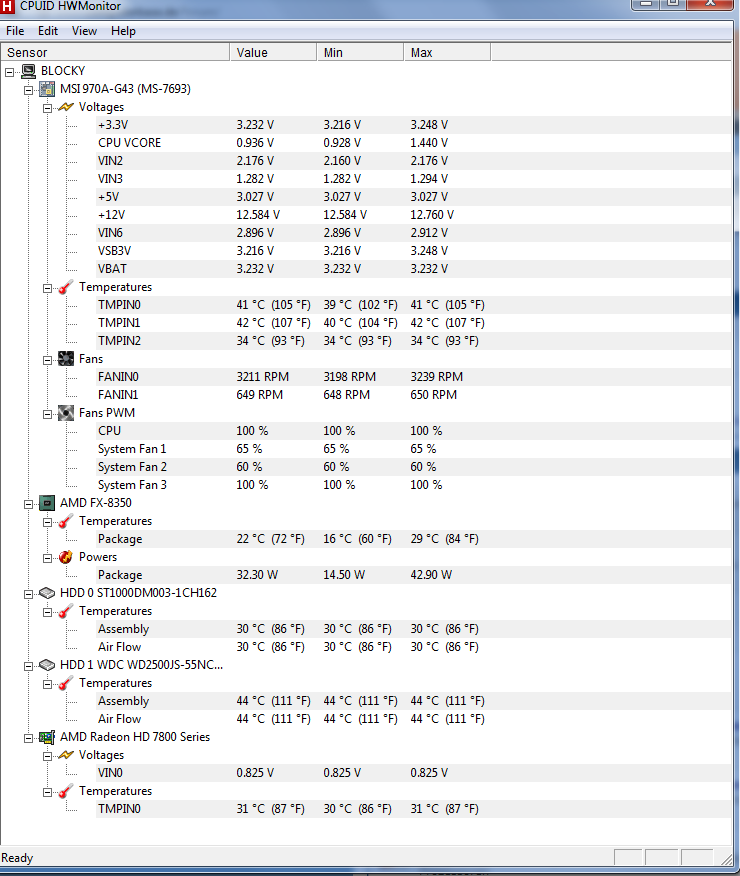
Task: Click the 1.440 V CPU VCORE max value
Action: [x=429, y=143]
